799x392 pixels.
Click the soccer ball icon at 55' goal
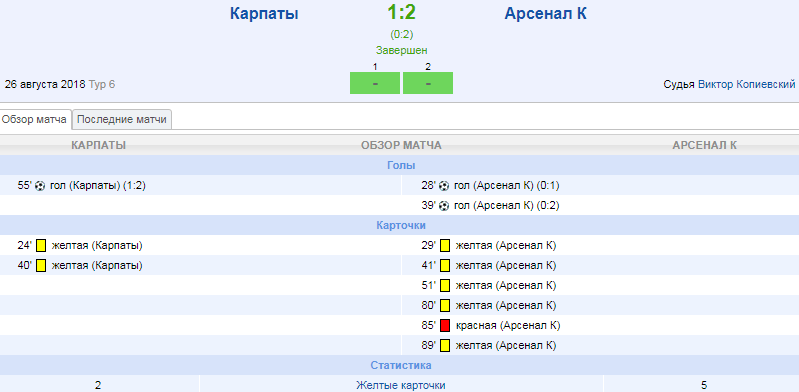(x=40, y=186)
